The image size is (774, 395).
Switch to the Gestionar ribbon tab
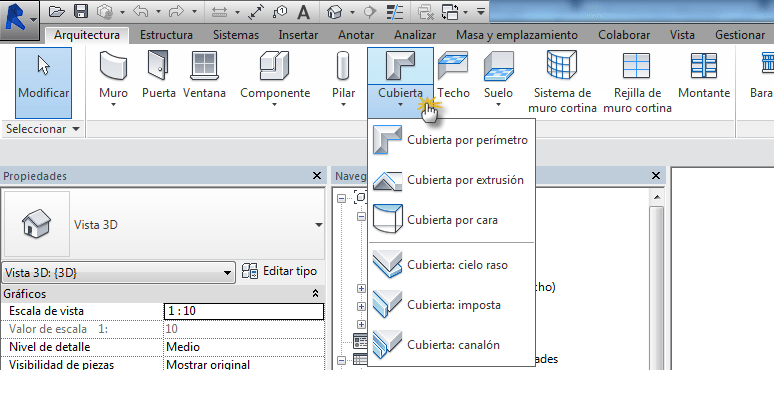point(740,35)
